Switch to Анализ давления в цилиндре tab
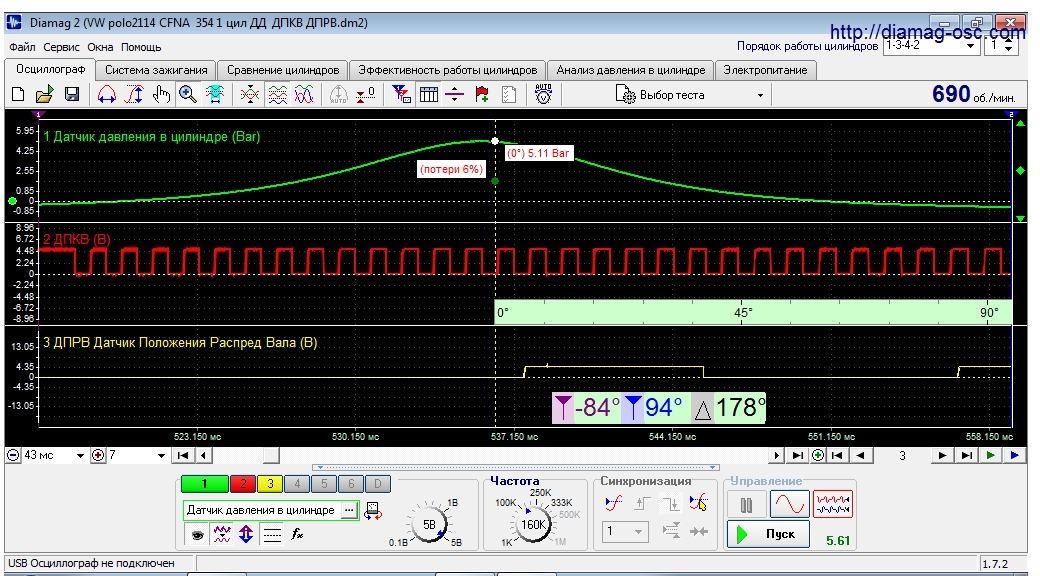Image resolution: width=1040 pixels, height=576 pixels. point(631,70)
